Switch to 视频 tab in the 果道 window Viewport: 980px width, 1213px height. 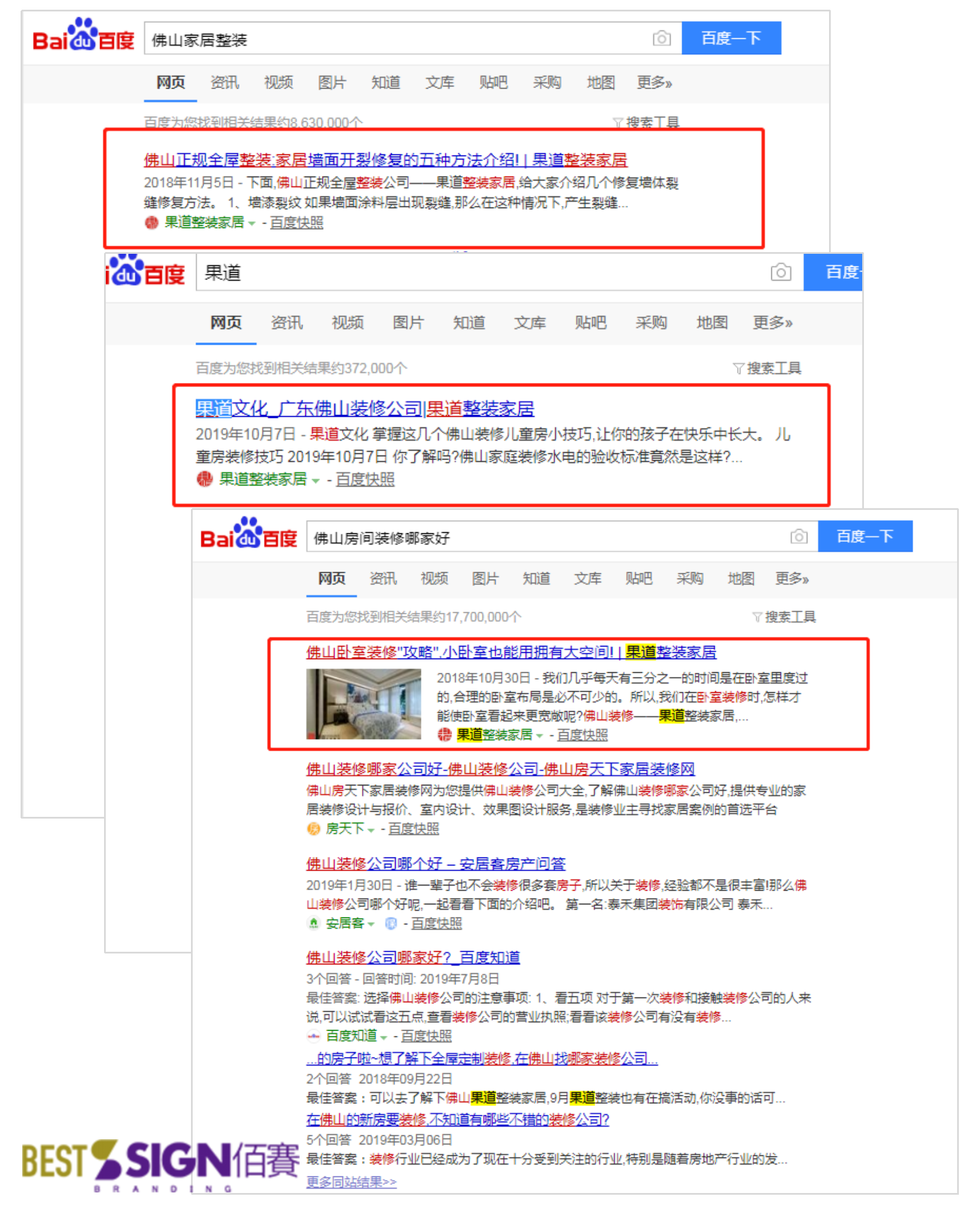[348, 323]
